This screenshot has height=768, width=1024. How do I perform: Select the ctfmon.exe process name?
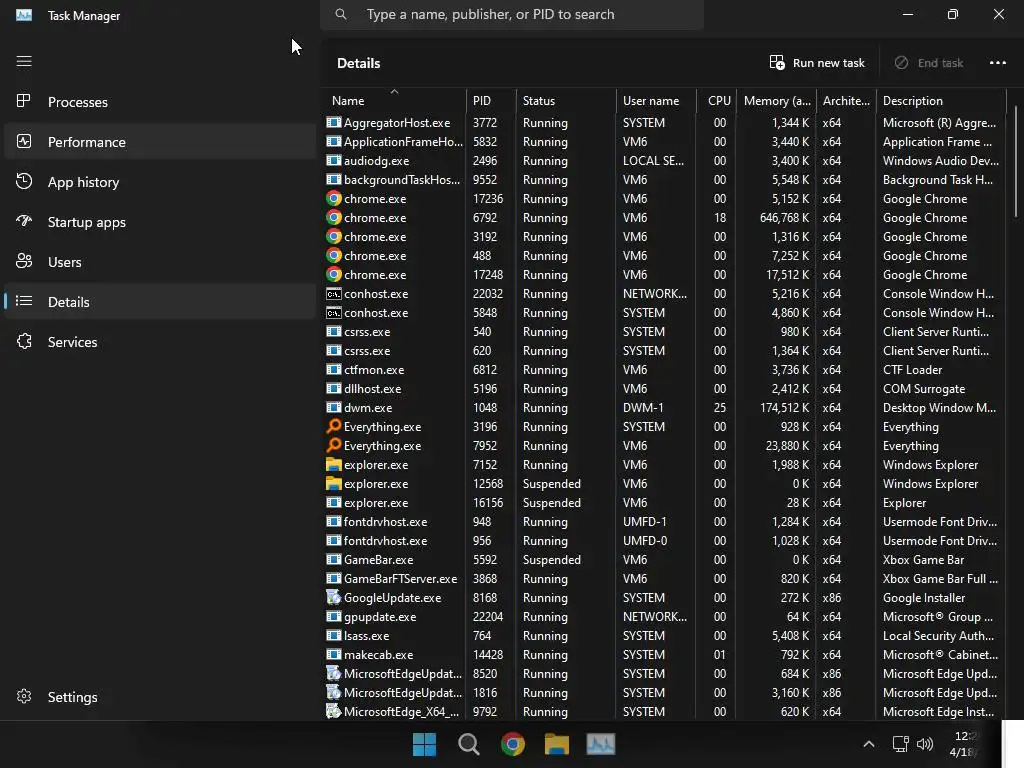pos(374,370)
